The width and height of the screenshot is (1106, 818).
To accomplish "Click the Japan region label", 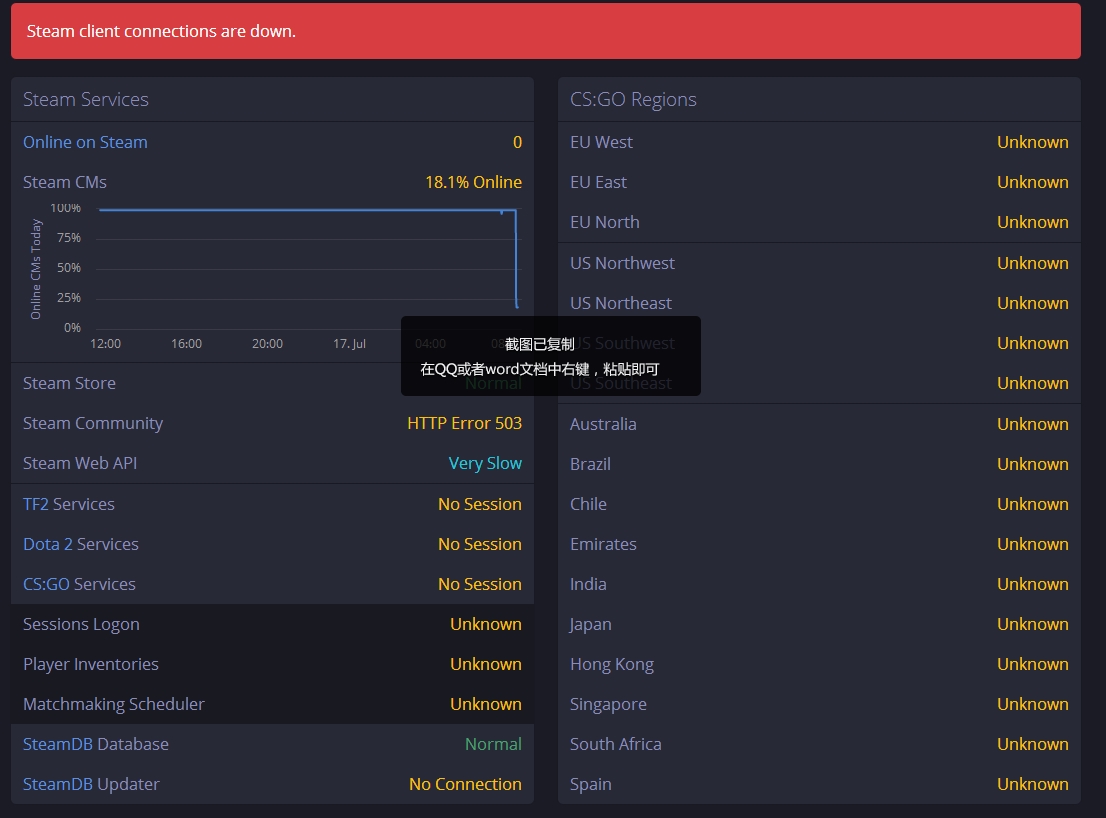I will (x=590, y=624).
